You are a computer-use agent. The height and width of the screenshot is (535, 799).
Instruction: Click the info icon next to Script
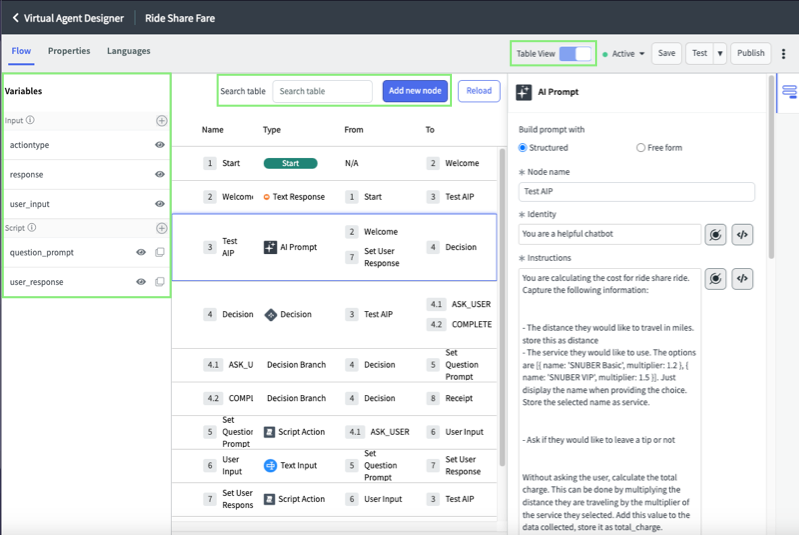pos(32,228)
